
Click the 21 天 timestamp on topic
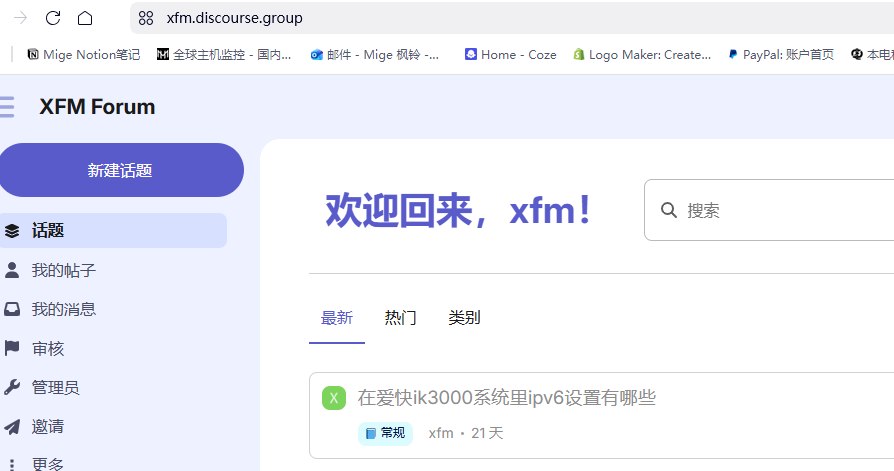pos(487,433)
